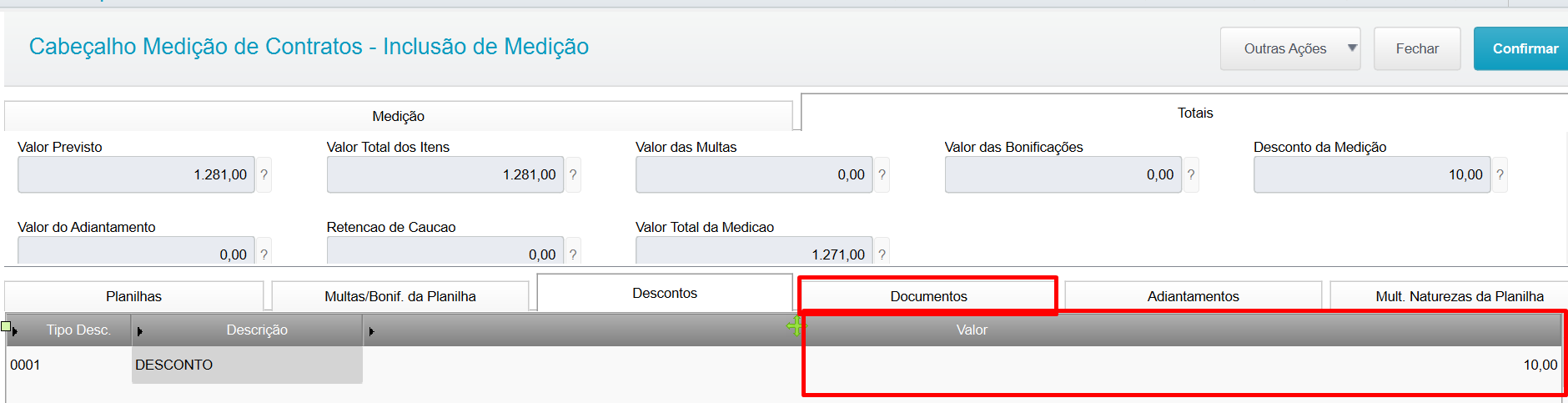Switch to the Medição tab
This screenshot has height=403, width=1568.
pyautogui.click(x=398, y=116)
